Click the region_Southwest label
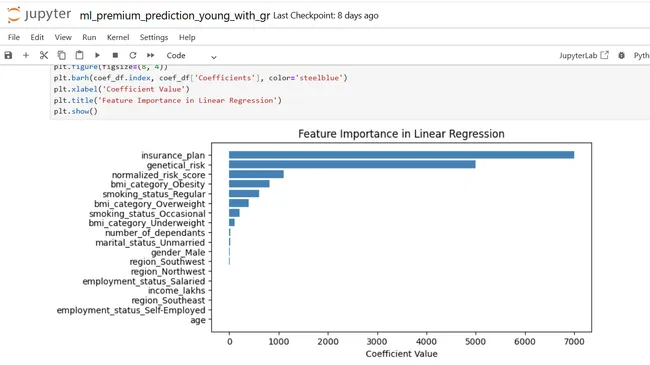 click(x=167, y=262)
